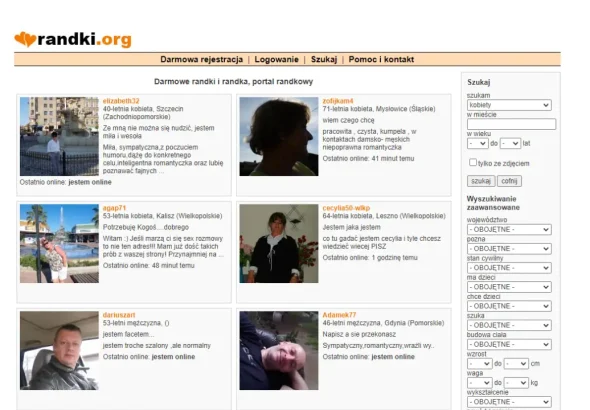Click text Ostatnio online: 41 minut temu
This screenshot has height=410, width=590.
click(368, 159)
